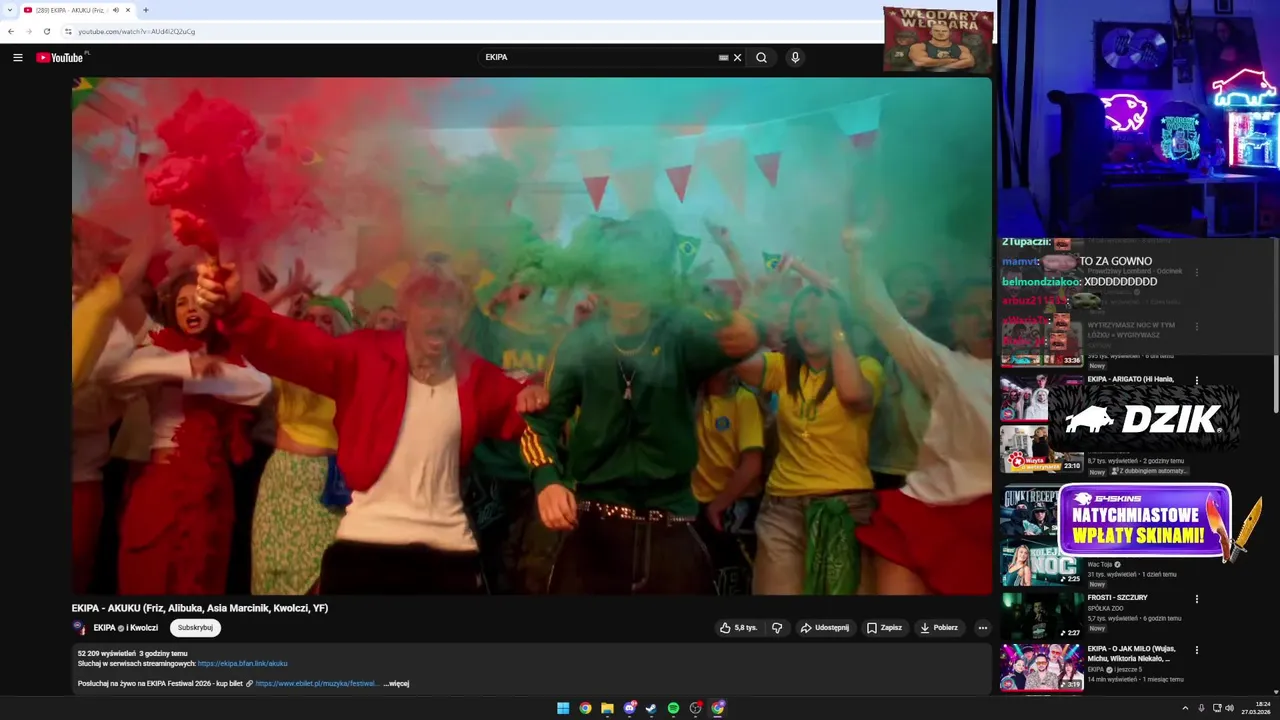Save the video with Zapisz

coord(884,628)
